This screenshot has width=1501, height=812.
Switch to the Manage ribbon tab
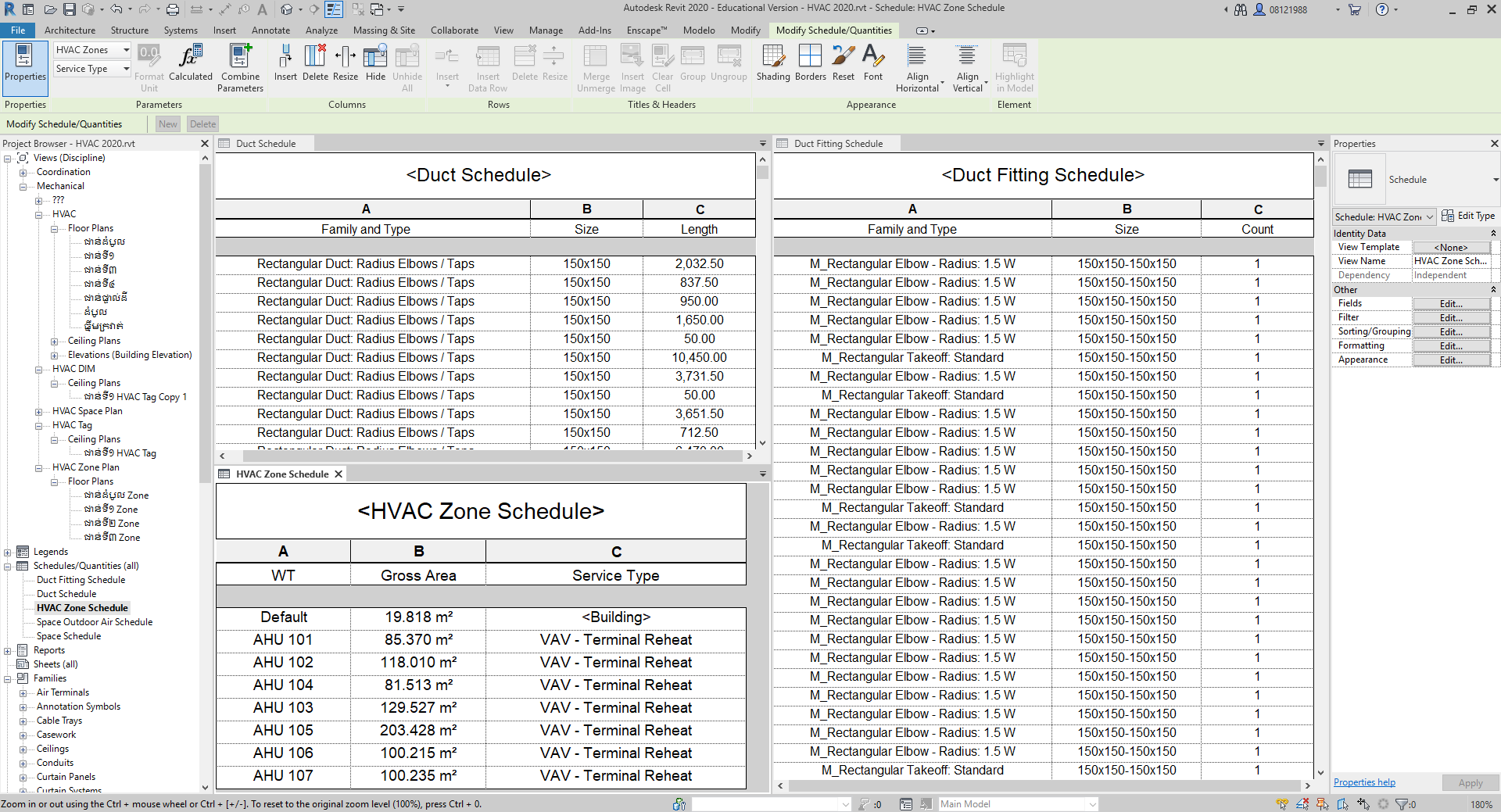(546, 30)
